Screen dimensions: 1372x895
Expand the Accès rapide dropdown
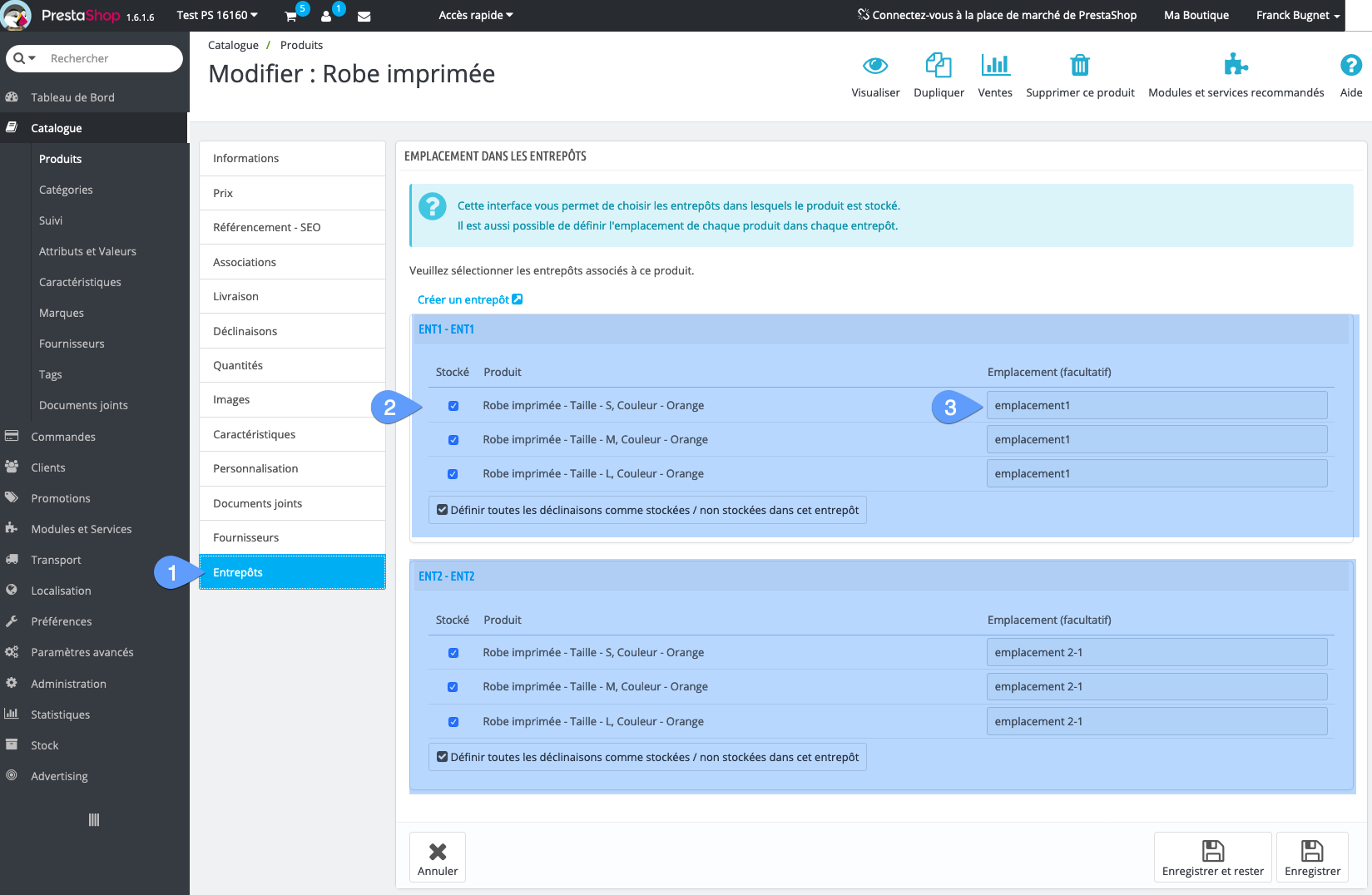(x=476, y=15)
